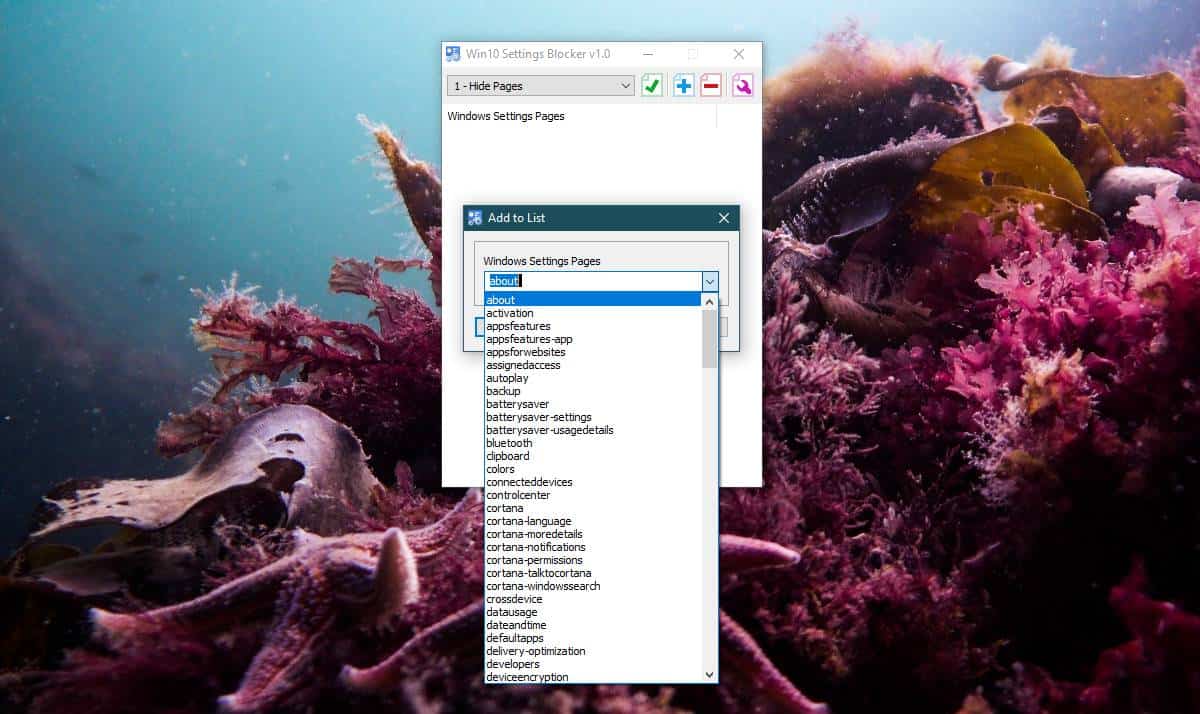Click the Add to List dialog title icon
Image resolution: width=1200 pixels, height=714 pixels.
(x=475, y=218)
